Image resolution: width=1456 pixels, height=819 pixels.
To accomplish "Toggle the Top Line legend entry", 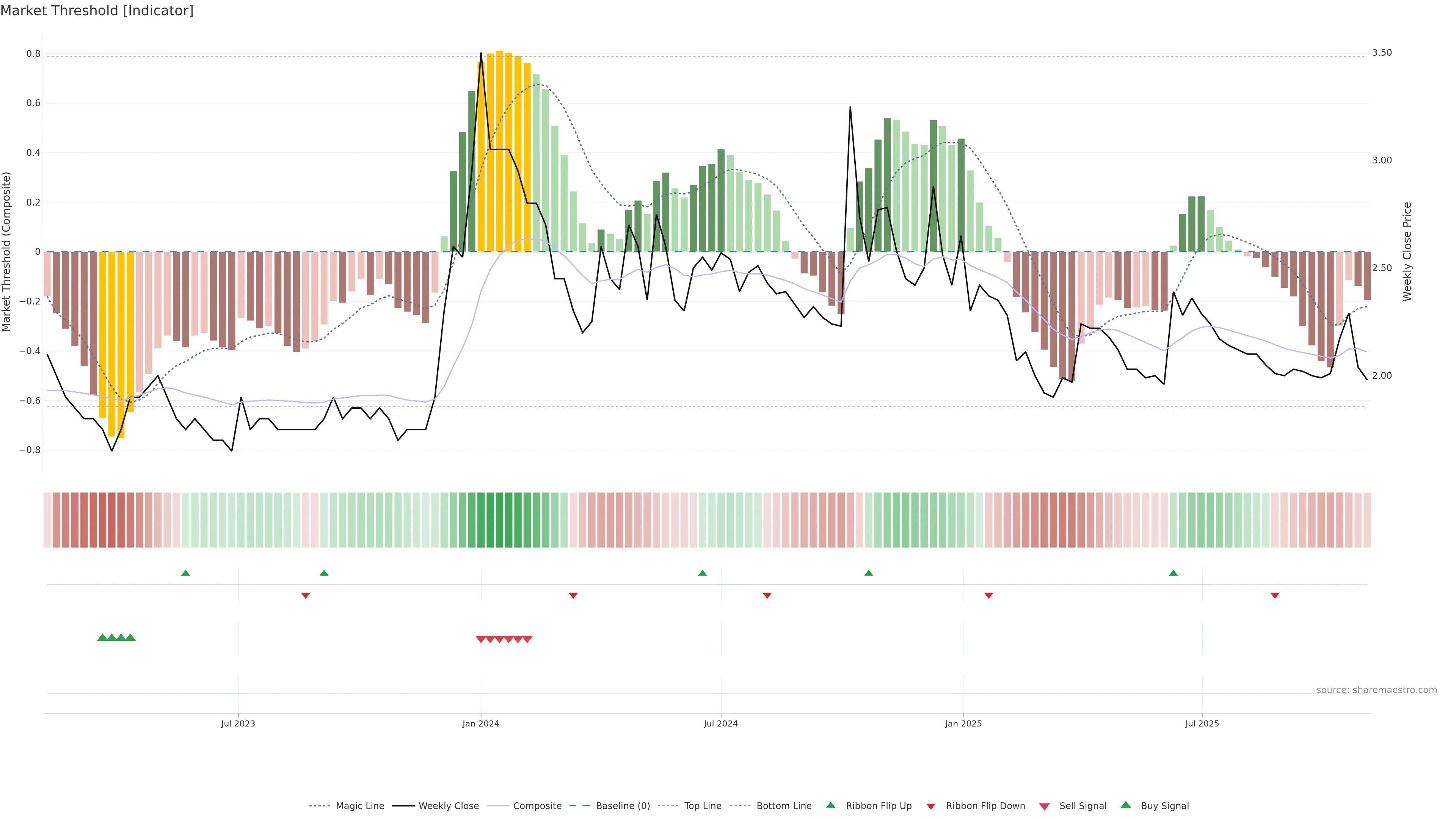I will pyautogui.click(x=703, y=806).
